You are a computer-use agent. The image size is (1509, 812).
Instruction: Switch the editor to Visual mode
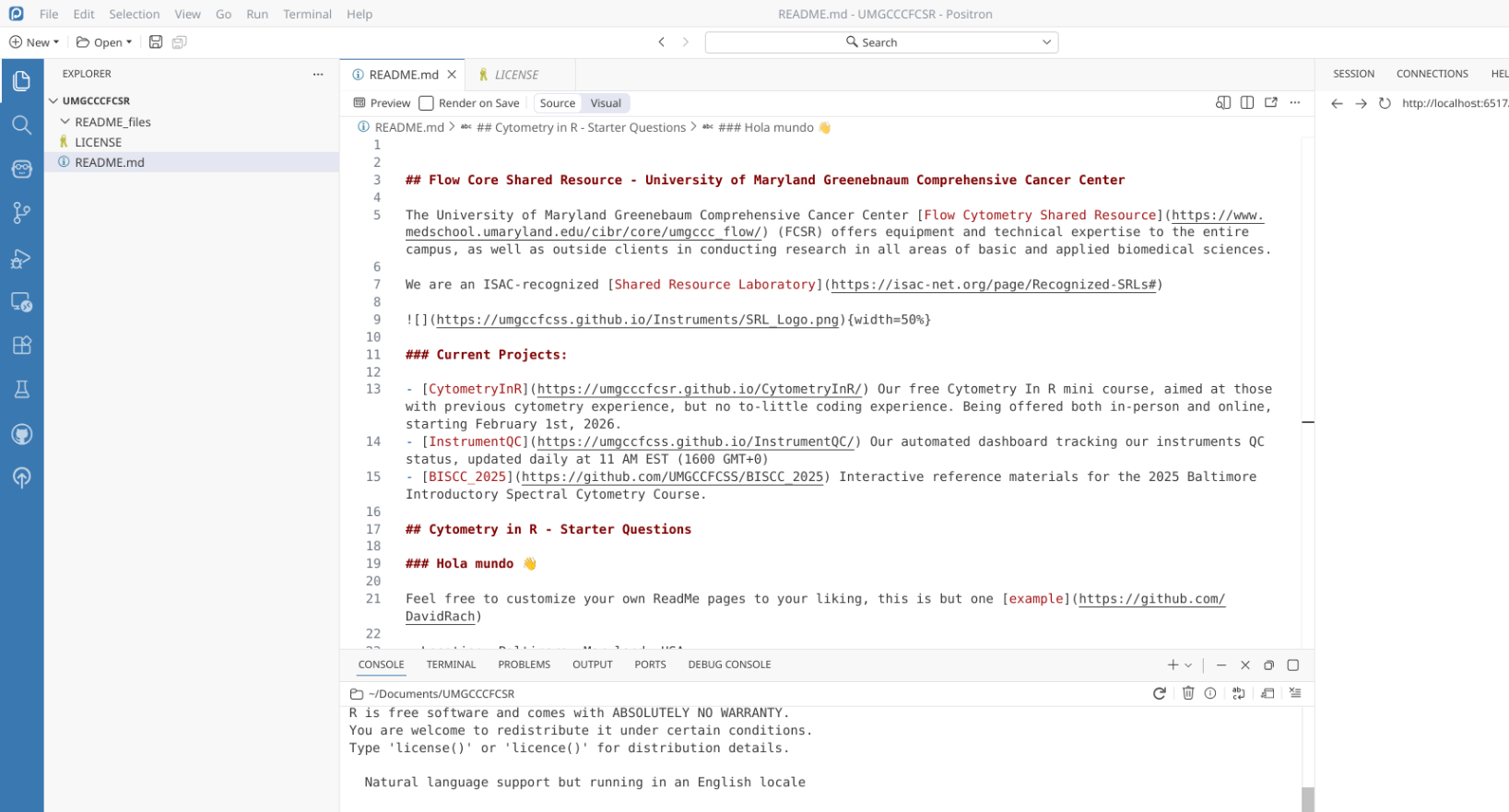(x=605, y=103)
